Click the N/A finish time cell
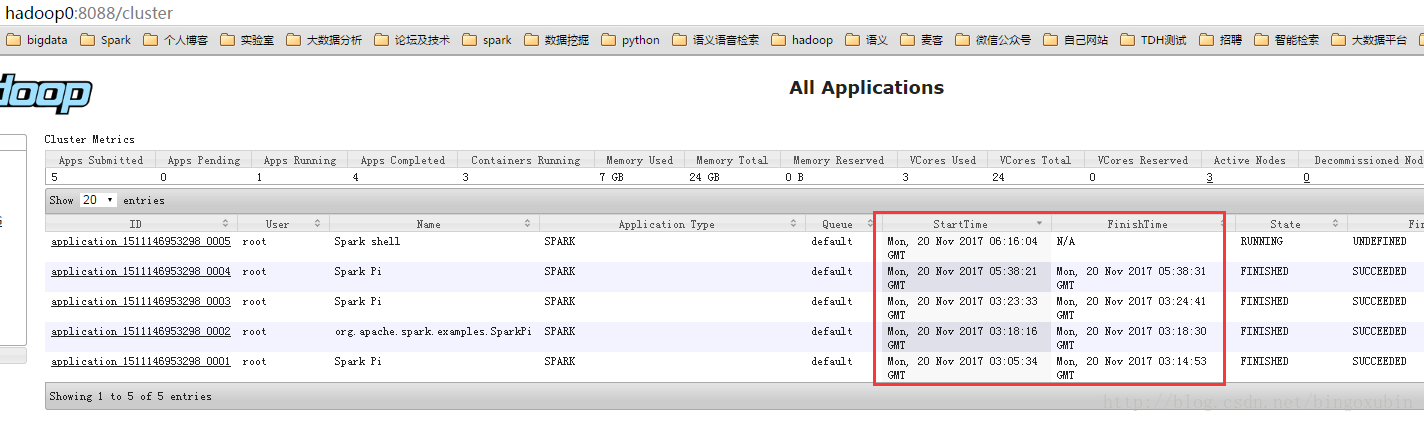 pos(1066,241)
